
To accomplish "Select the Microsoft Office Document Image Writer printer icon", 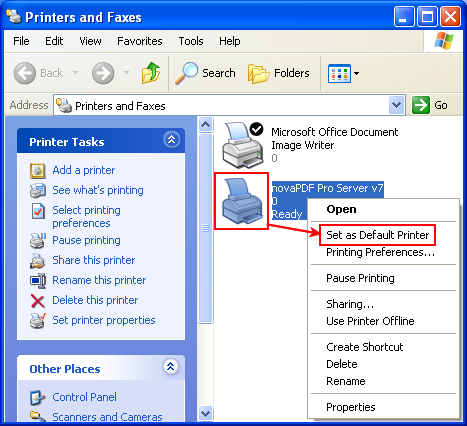I will (x=243, y=144).
